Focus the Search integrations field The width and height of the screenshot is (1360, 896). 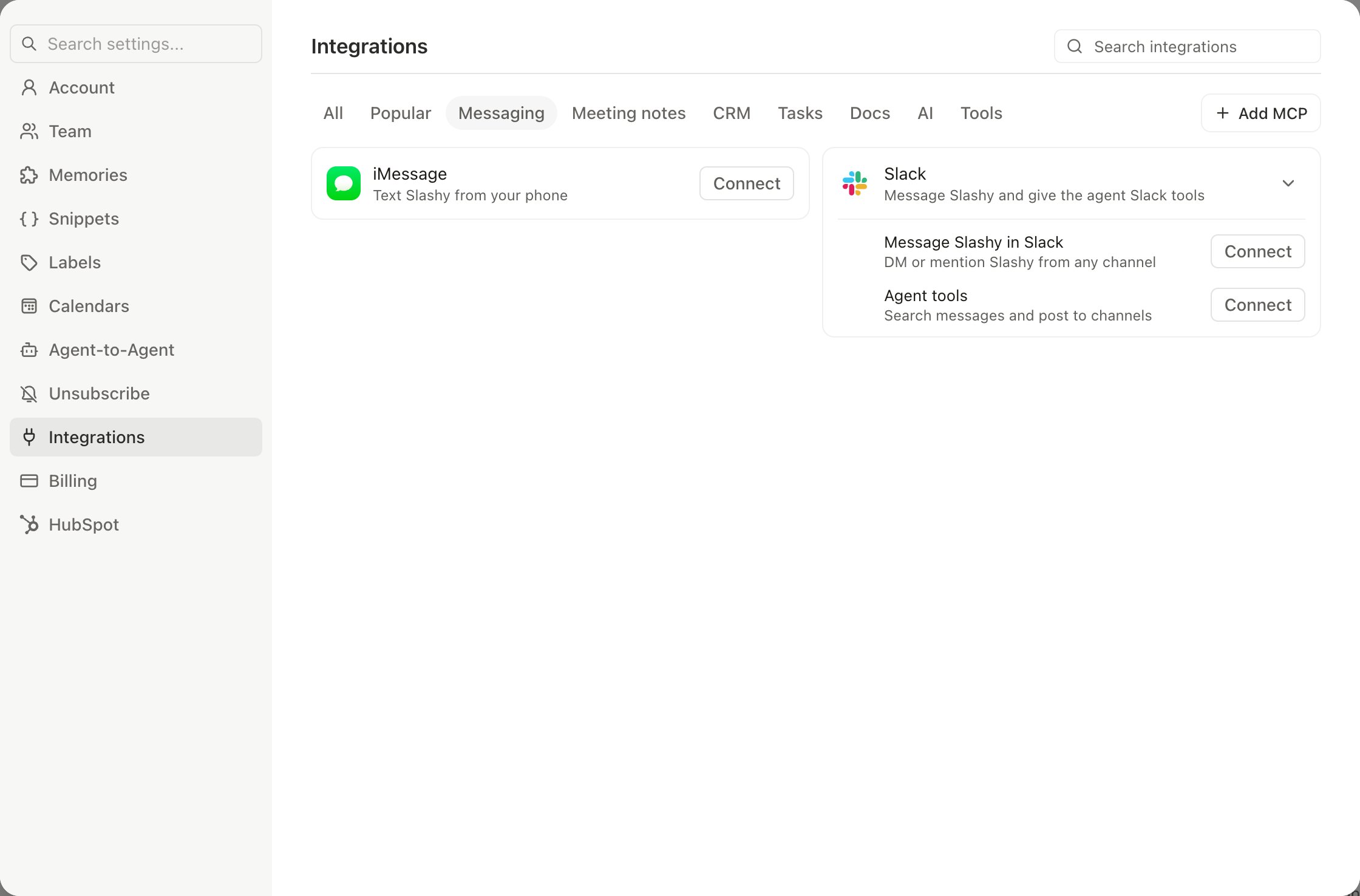1188,46
